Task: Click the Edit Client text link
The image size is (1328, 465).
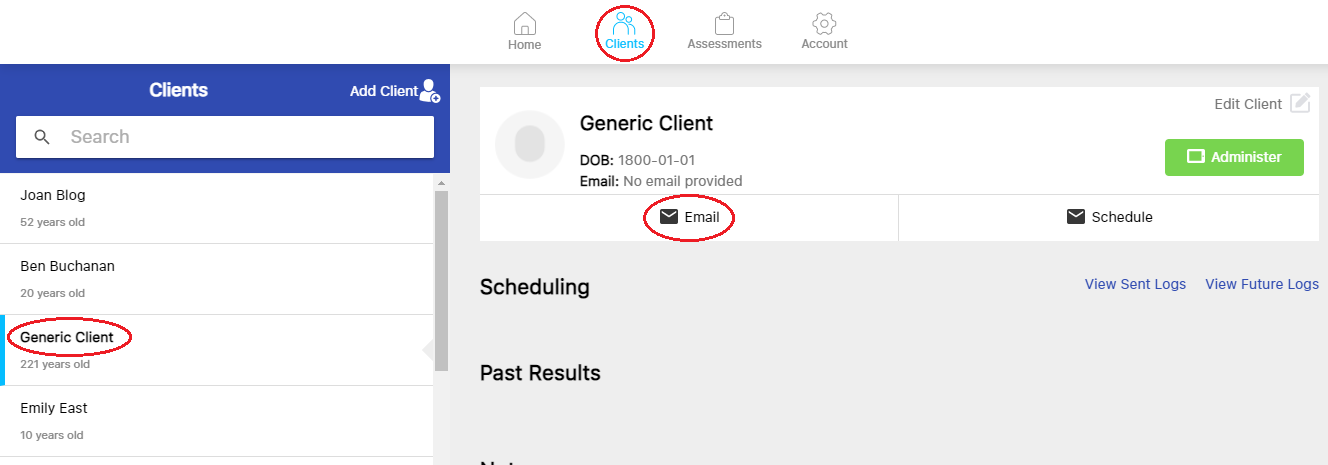Action: pyautogui.click(x=1248, y=104)
